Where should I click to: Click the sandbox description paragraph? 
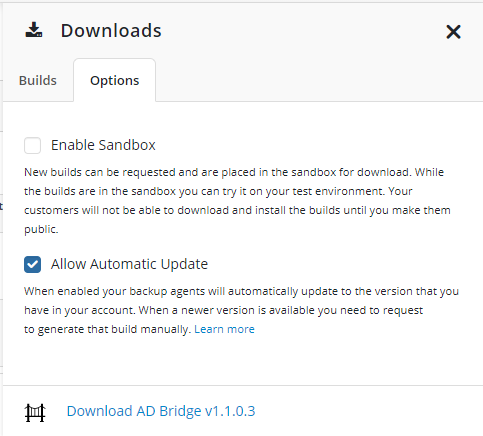coord(237,201)
